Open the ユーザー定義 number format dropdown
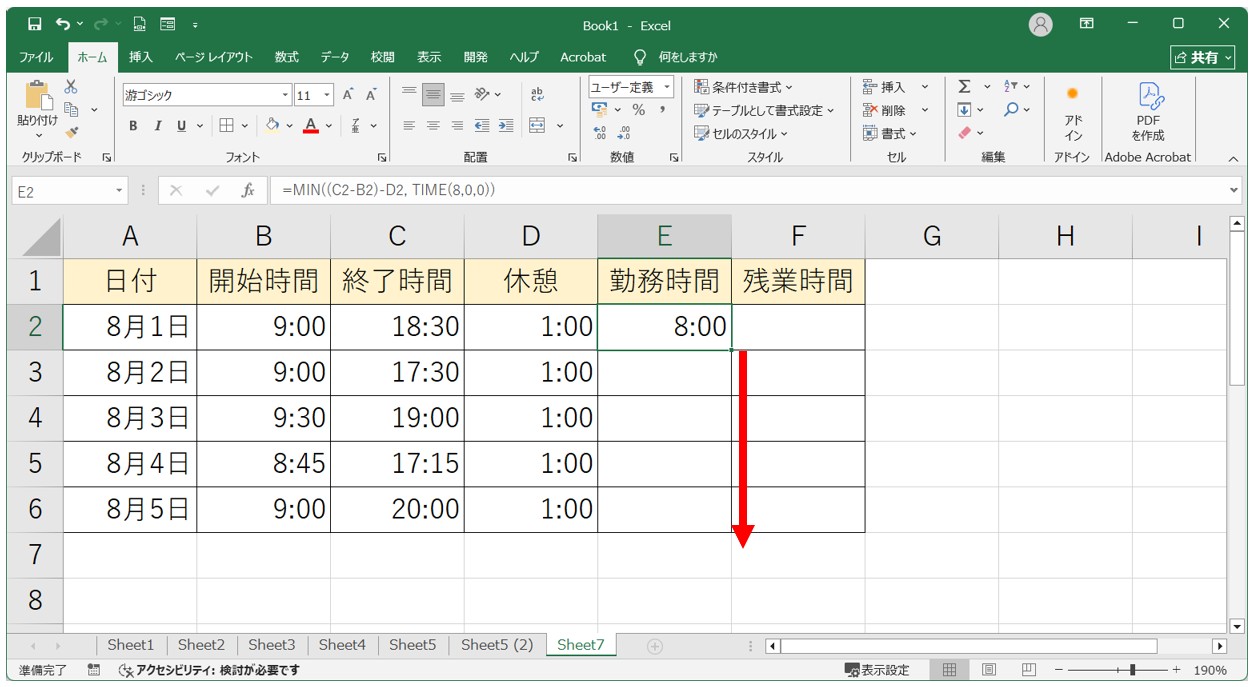 tap(667, 87)
